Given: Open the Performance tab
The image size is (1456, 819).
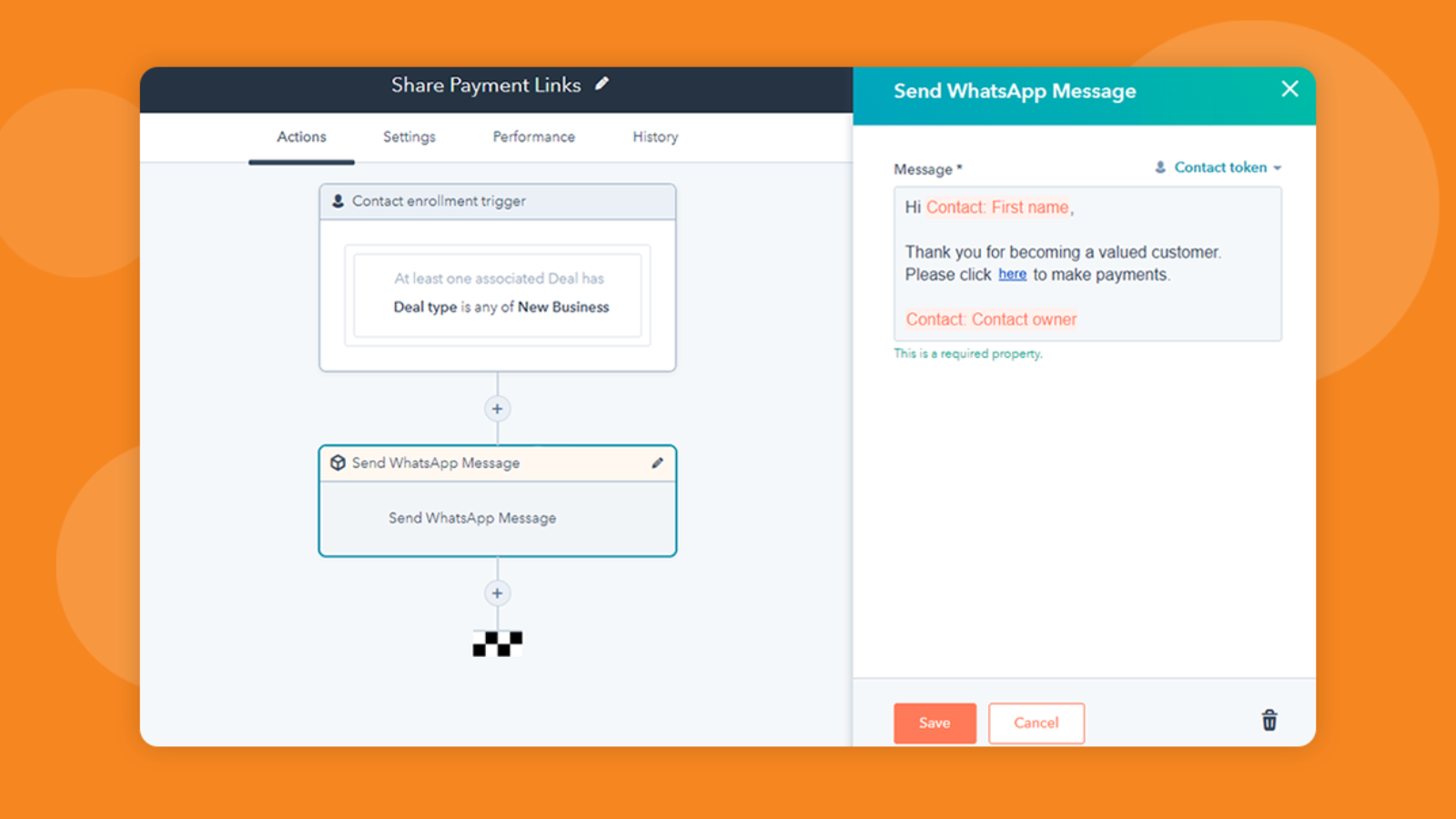Looking at the screenshot, I should 532,136.
